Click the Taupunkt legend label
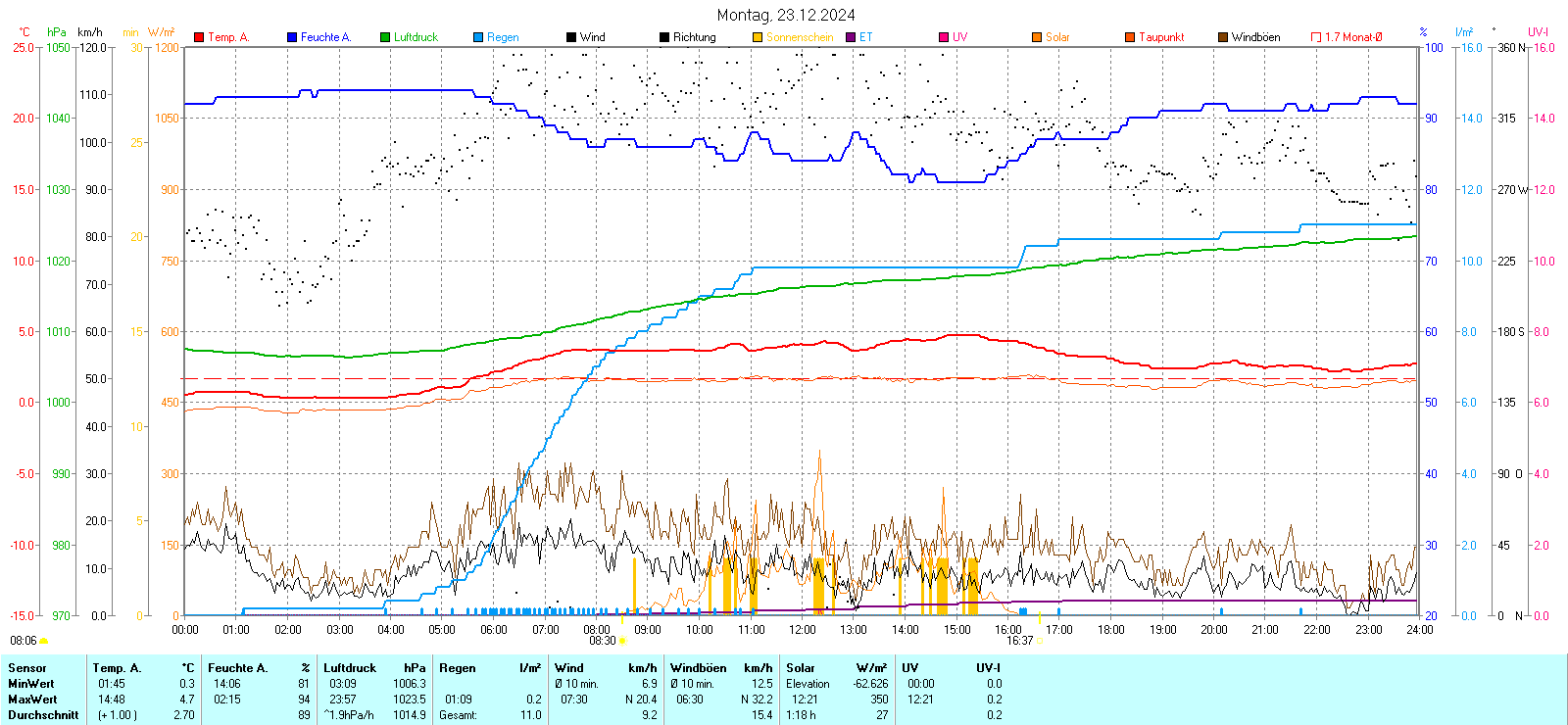 (x=1161, y=37)
